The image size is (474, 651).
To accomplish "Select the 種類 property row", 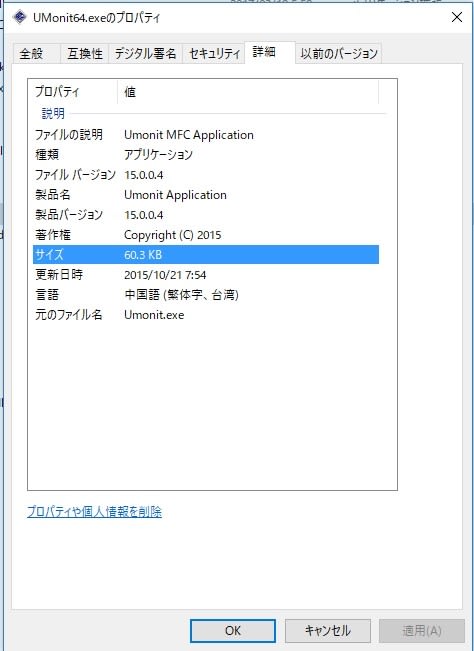I will (206, 155).
